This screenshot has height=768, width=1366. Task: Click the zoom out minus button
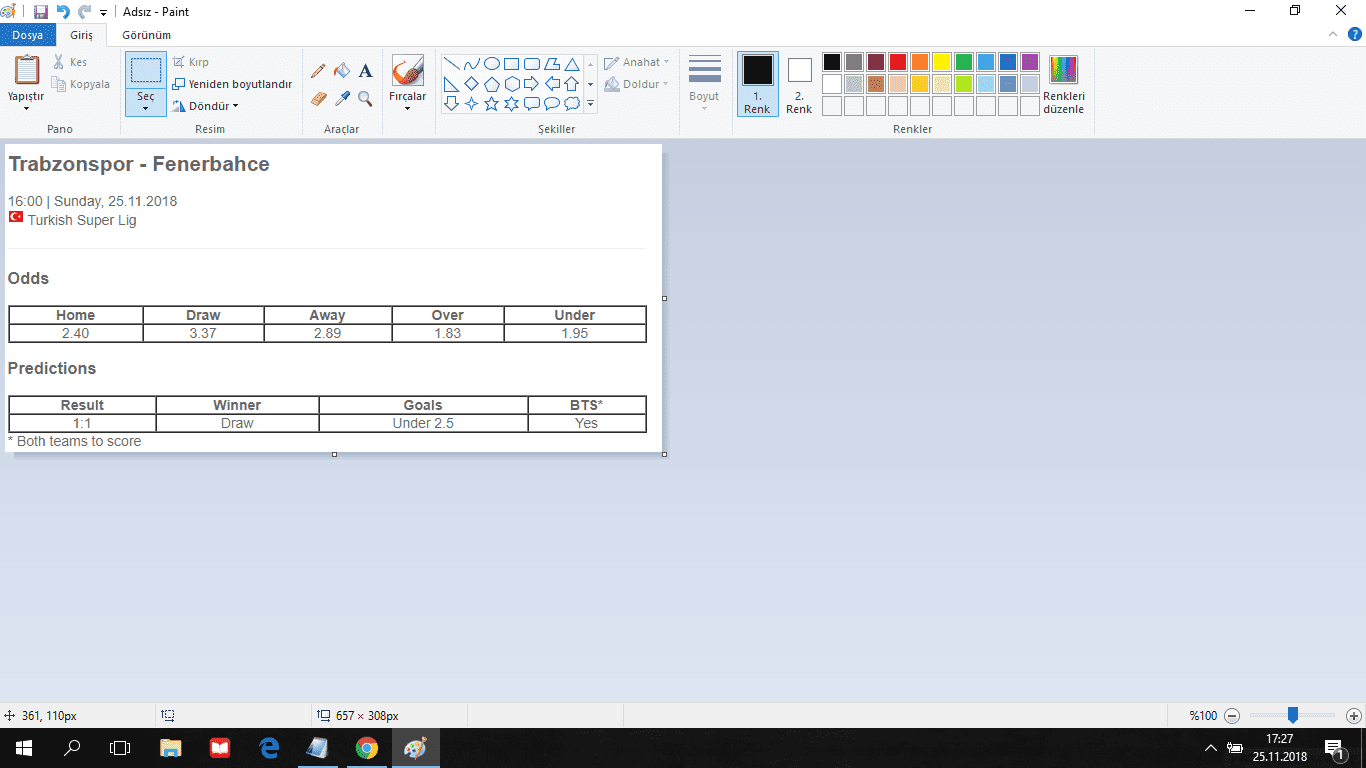(x=1232, y=716)
